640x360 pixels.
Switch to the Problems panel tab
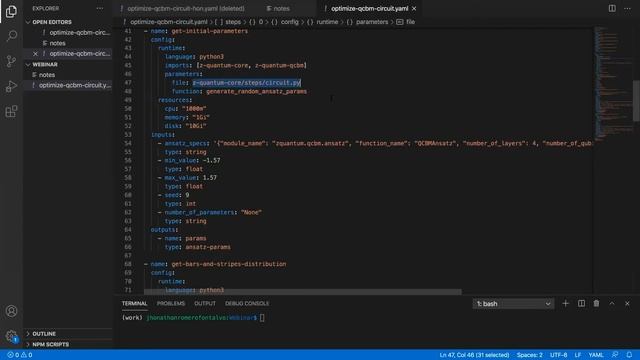171,303
